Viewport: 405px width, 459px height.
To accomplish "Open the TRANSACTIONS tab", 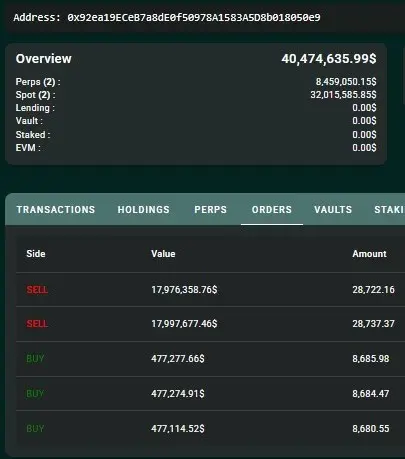I will tap(56, 209).
